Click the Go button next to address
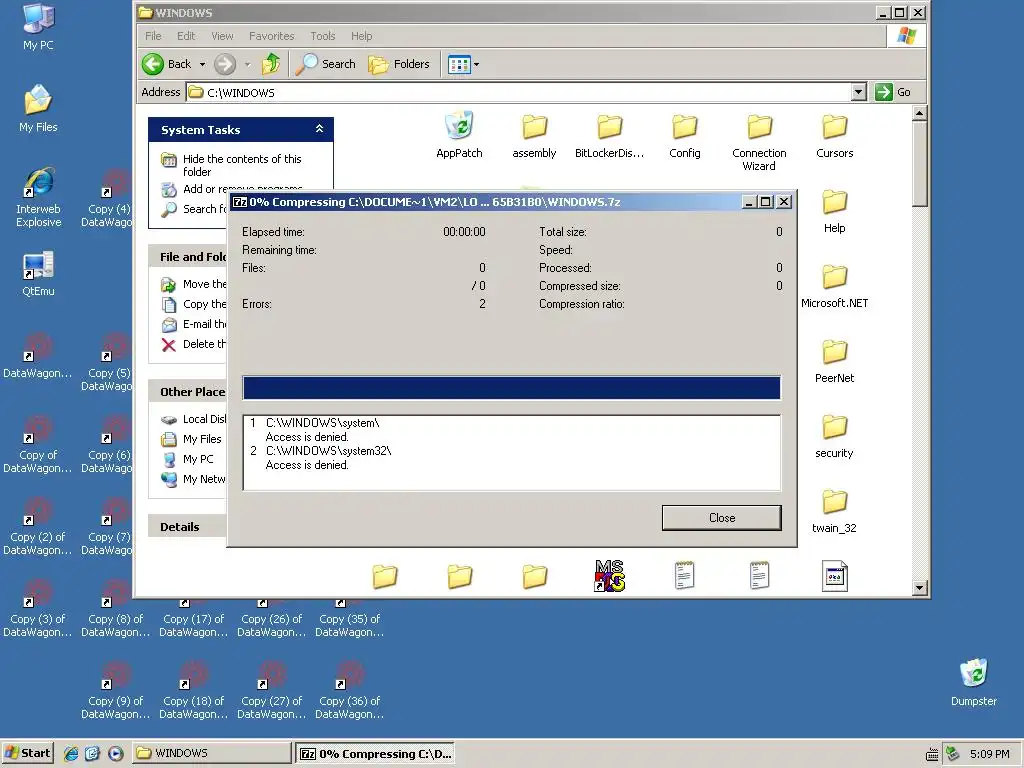Screen dimensions: 1024x768 point(893,92)
